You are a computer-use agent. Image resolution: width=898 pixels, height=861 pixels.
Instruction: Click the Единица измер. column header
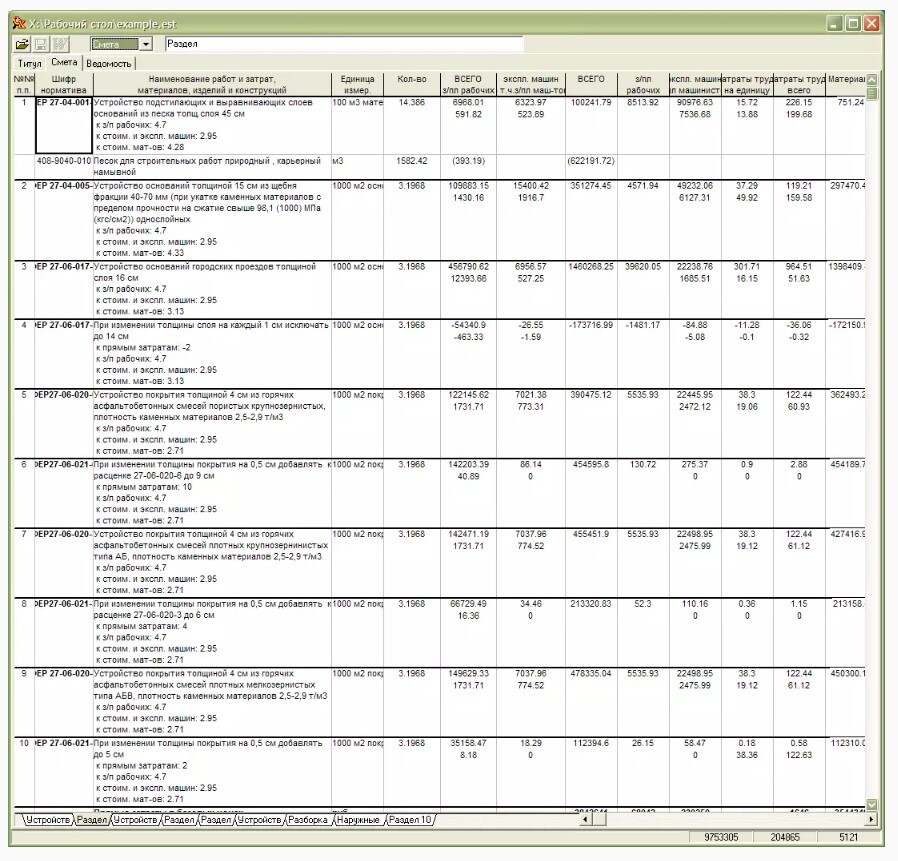pyautogui.click(x=357, y=84)
